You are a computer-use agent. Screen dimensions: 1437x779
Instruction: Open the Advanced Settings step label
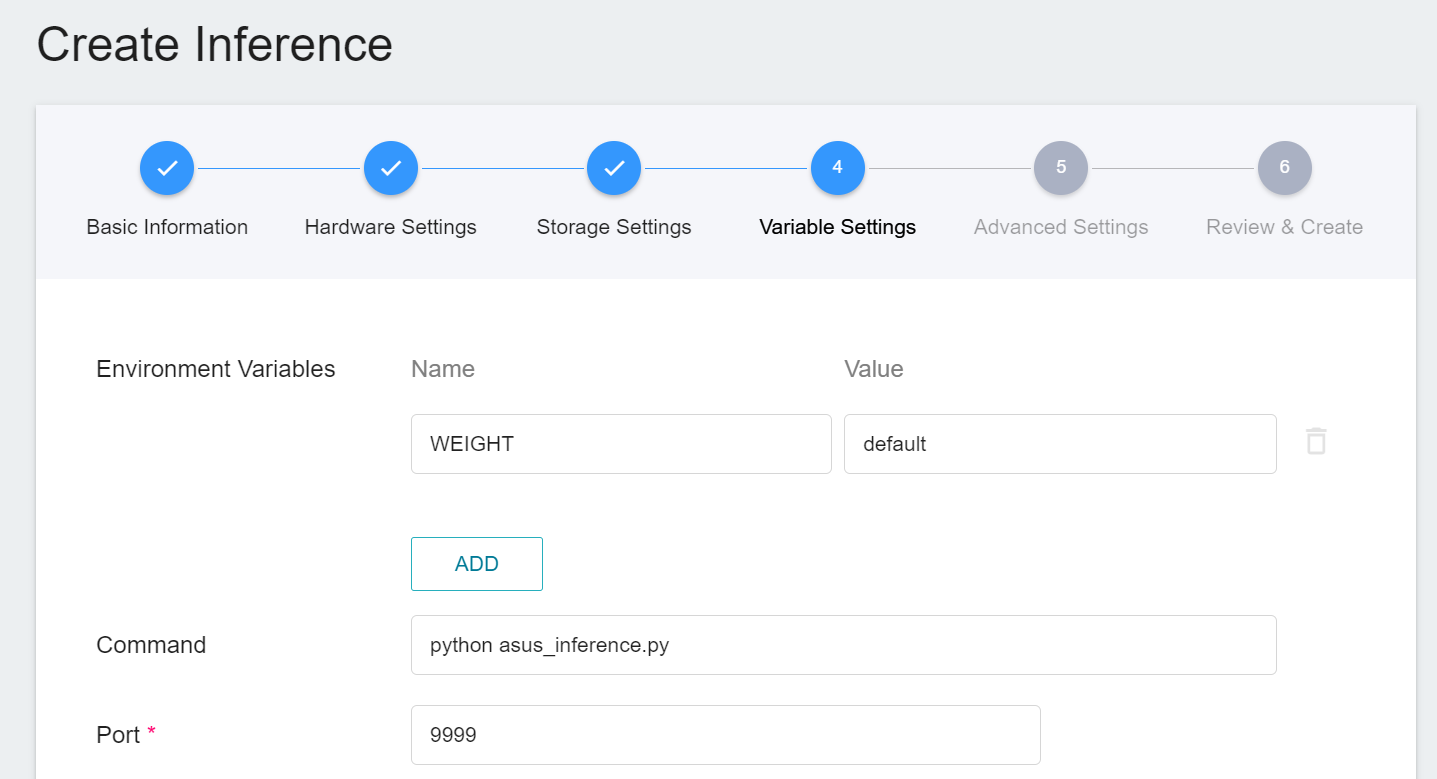point(1061,227)
